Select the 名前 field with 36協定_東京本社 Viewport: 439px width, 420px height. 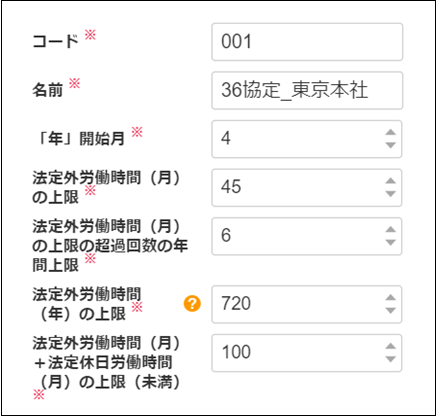[307, 90]
